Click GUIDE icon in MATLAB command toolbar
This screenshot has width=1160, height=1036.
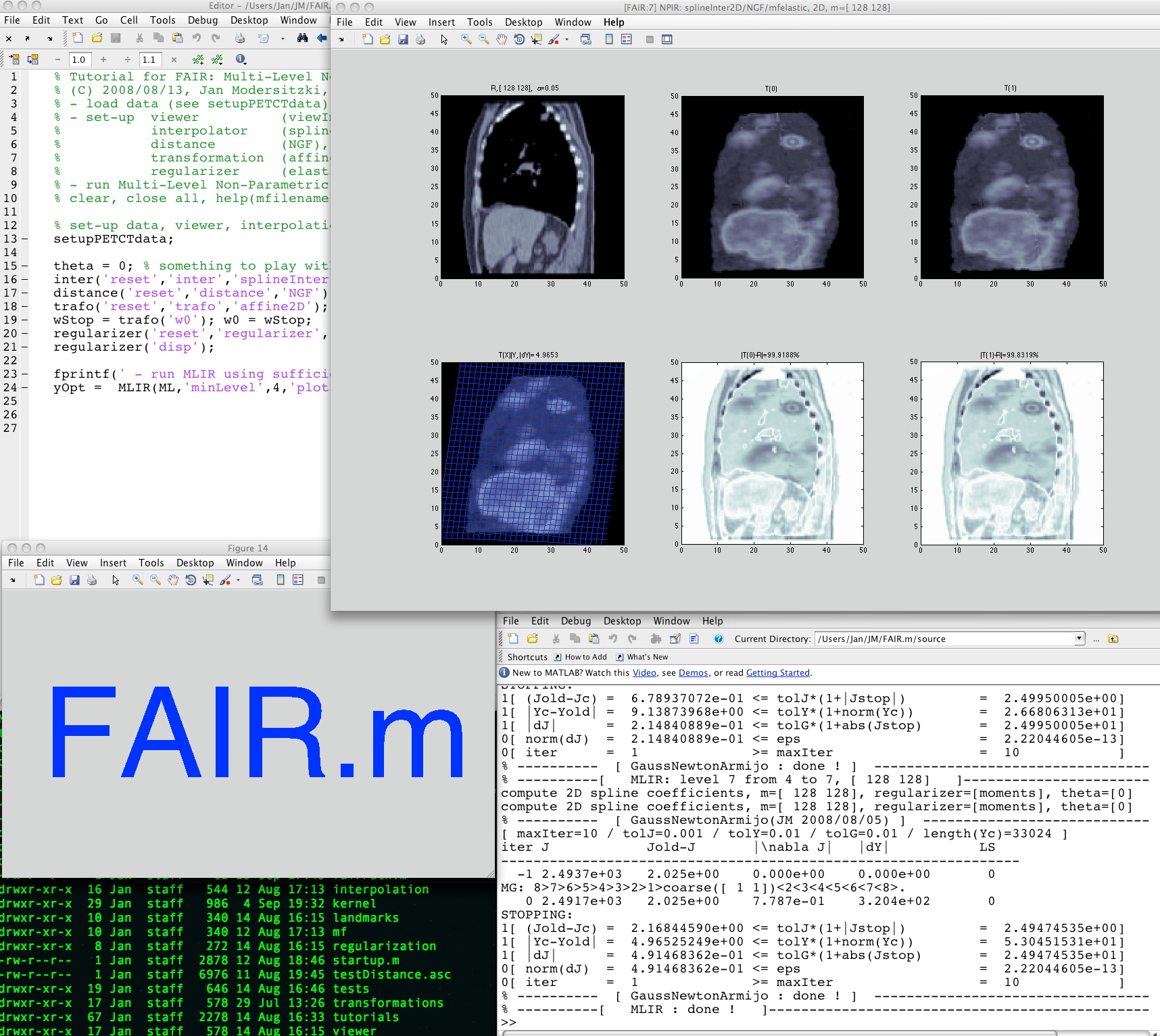tap(675, 639)
